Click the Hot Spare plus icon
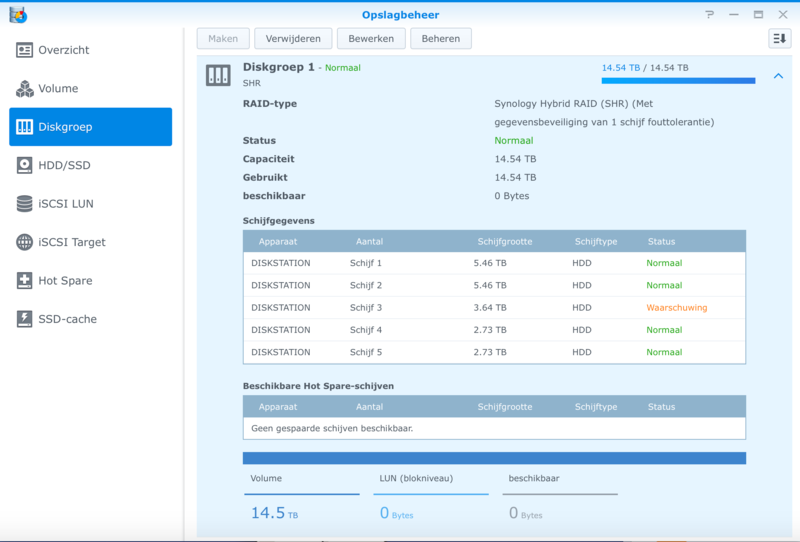800x542 pixels. (x=25, y=281)
